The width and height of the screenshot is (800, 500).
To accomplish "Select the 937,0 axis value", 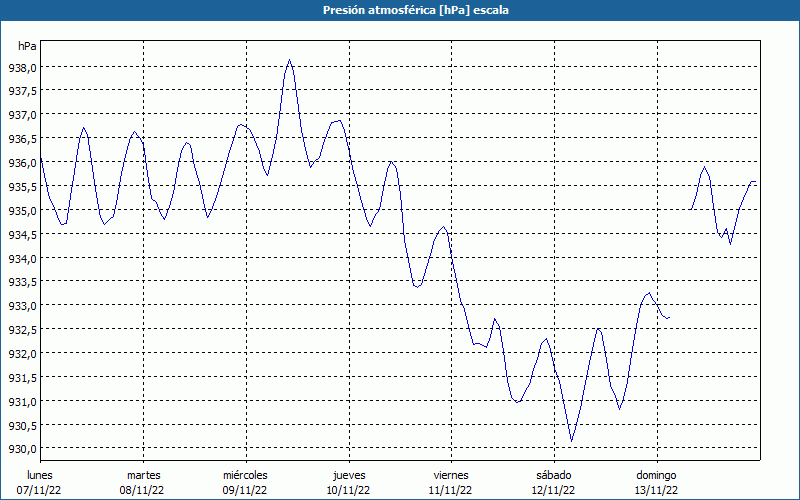I will (22, 115).
